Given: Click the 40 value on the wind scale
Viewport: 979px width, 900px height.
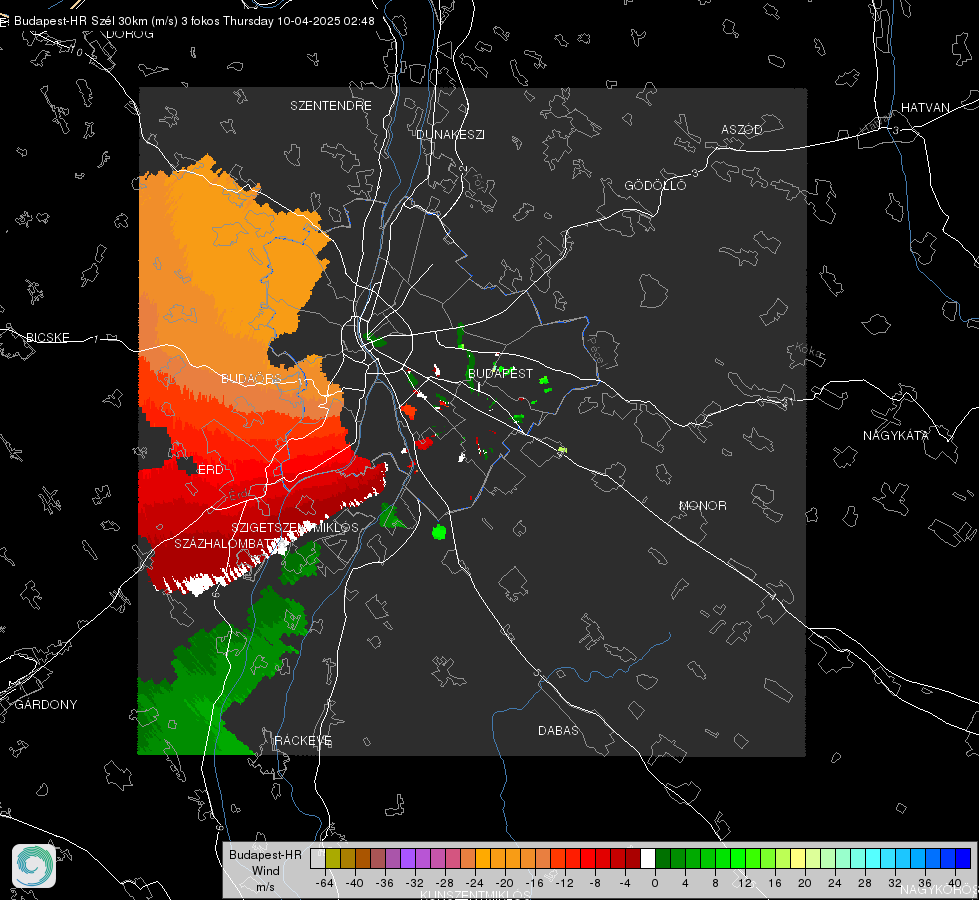Looking at the screenshot, I should pos(955,883).
